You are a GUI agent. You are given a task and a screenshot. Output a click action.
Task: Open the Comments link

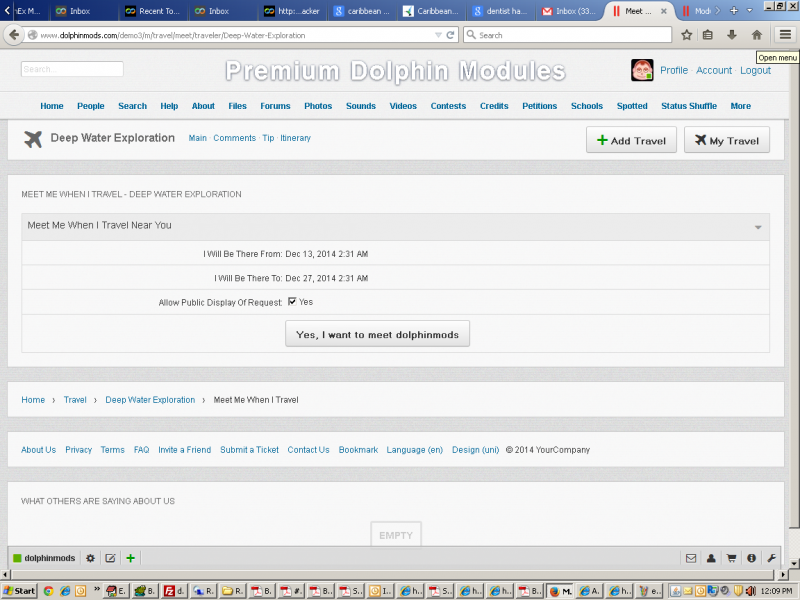[234, 138]
